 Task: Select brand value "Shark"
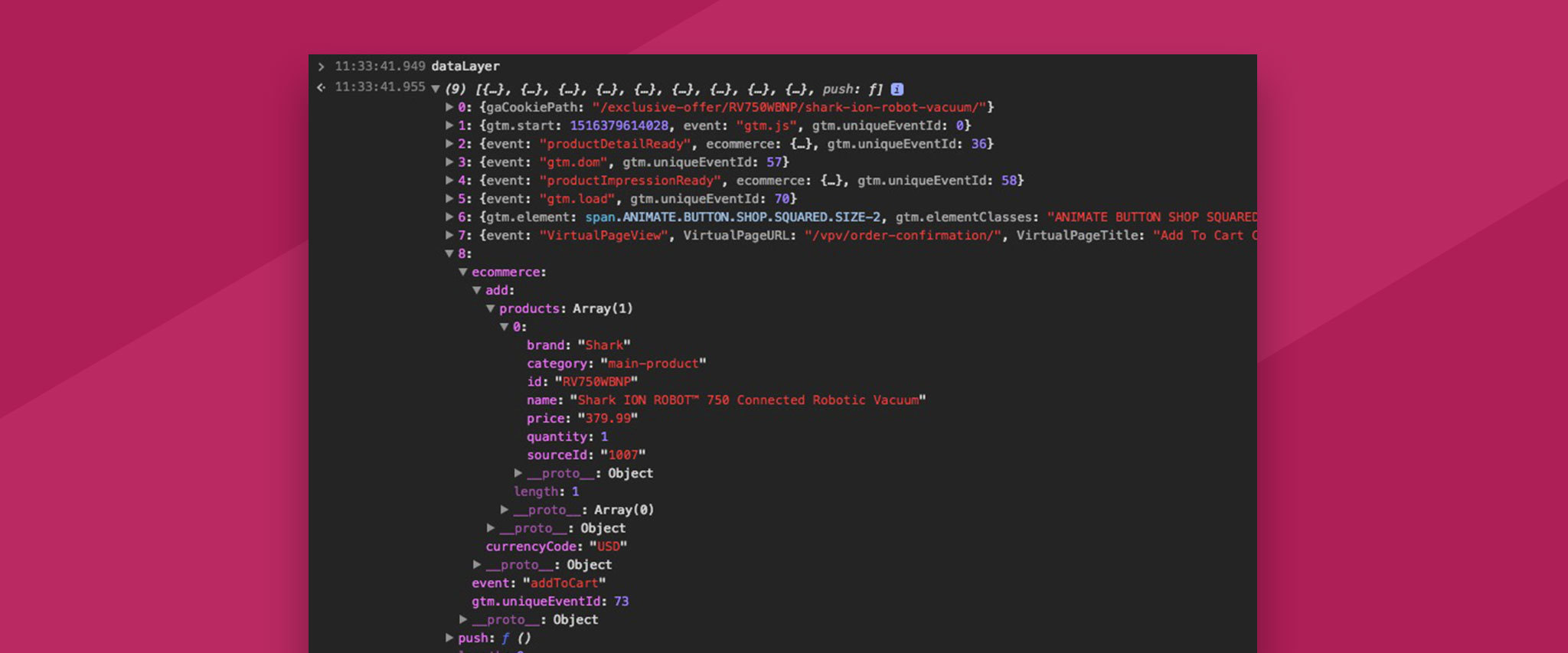click(604, 345)
